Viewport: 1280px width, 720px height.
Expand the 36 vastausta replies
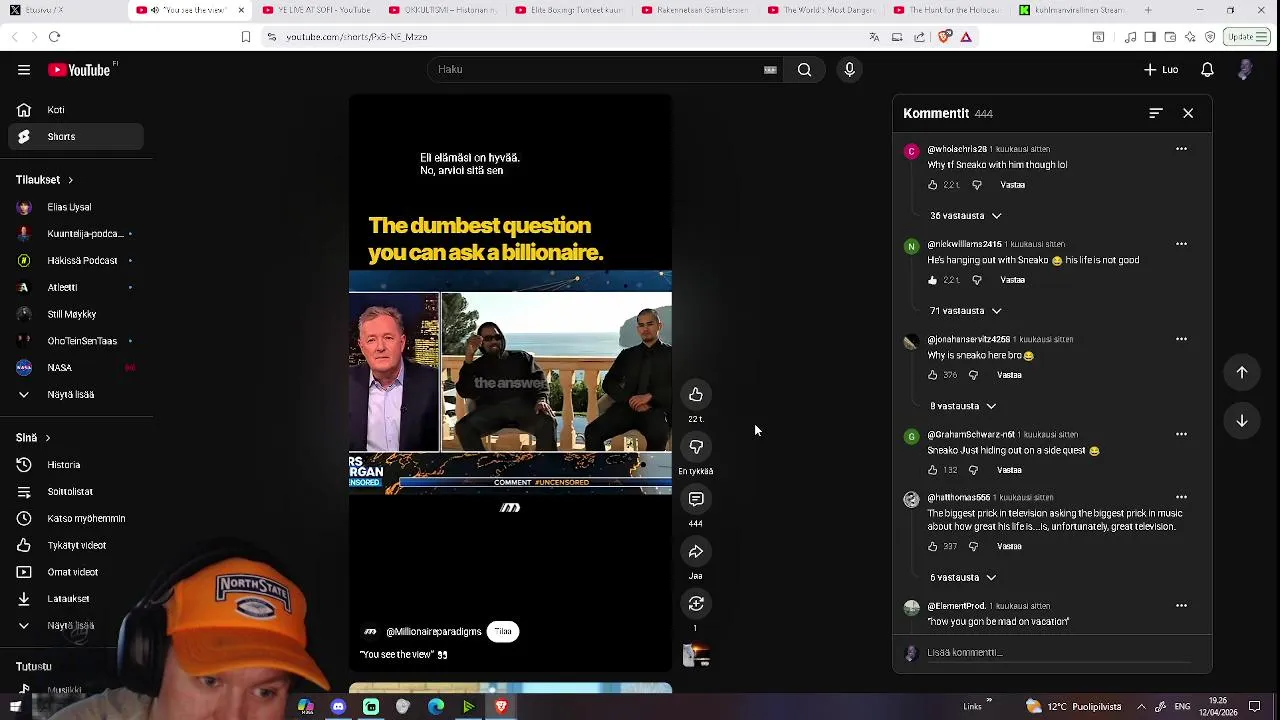click(966, 216)
